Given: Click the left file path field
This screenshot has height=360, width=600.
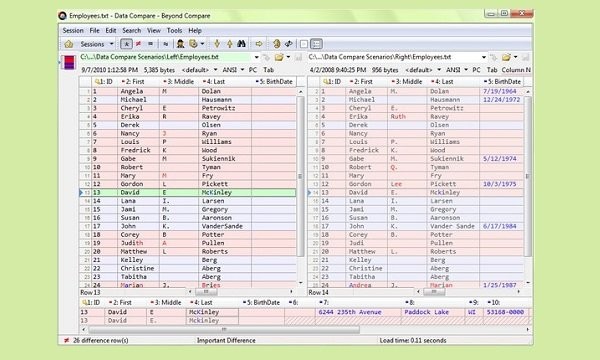Looking at the screenshot, I should [166, 57].
